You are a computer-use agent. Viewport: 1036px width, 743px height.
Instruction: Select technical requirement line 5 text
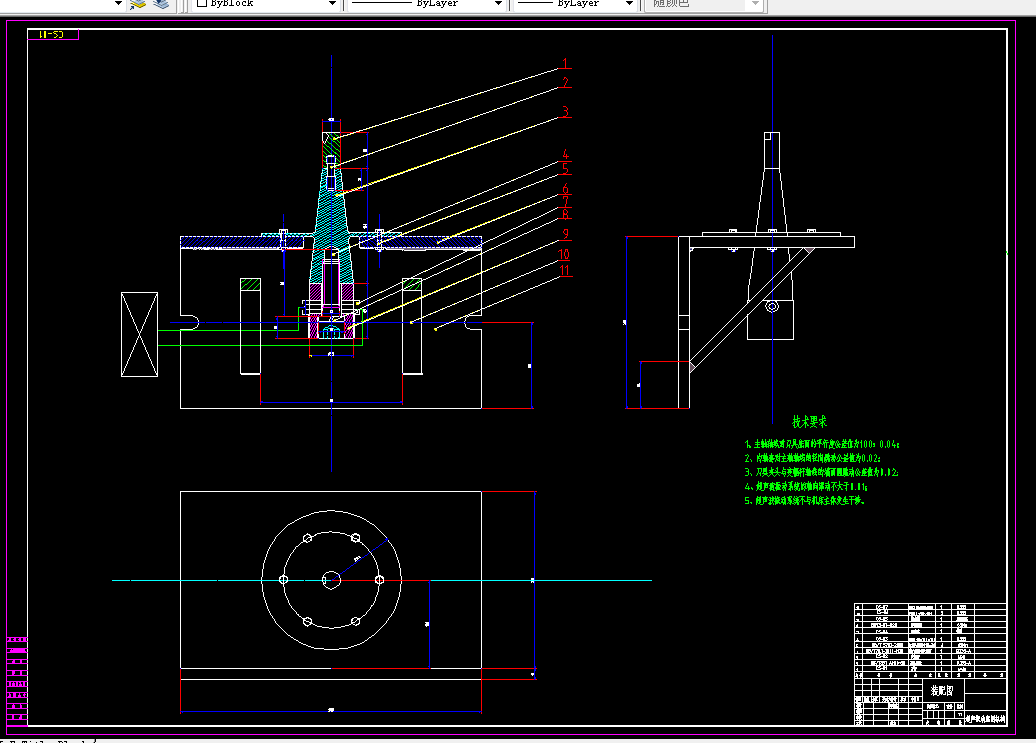(805, 501)
